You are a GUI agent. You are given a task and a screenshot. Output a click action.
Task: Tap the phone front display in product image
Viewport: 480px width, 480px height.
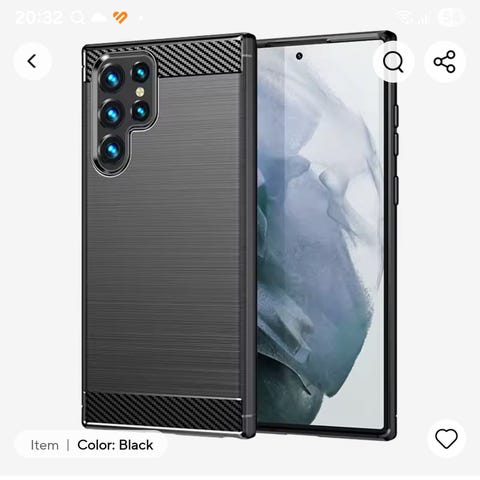[x=320, y=233]
